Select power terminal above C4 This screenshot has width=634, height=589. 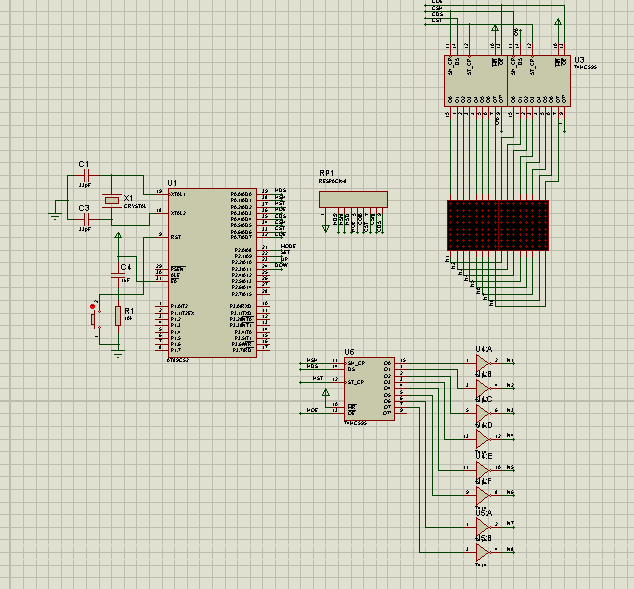coord(118,235)
